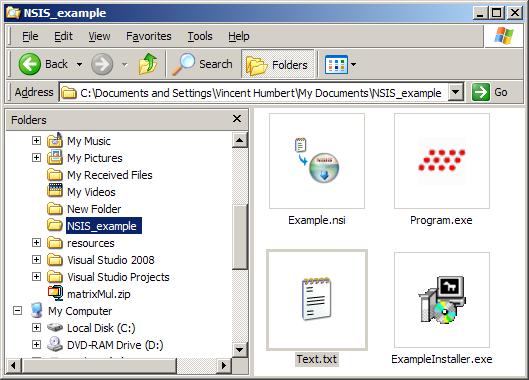The height and width of the screenshot is (380, 529).
Task: Click the address bar path field
Action: (254, 92)
